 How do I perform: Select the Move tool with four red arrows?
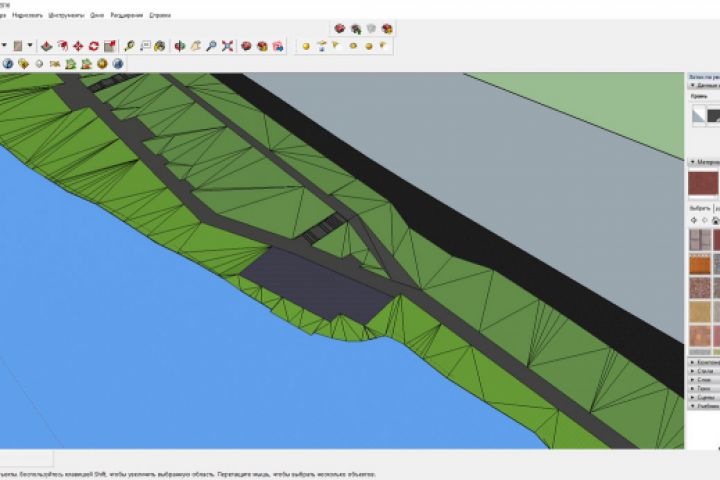78,46
